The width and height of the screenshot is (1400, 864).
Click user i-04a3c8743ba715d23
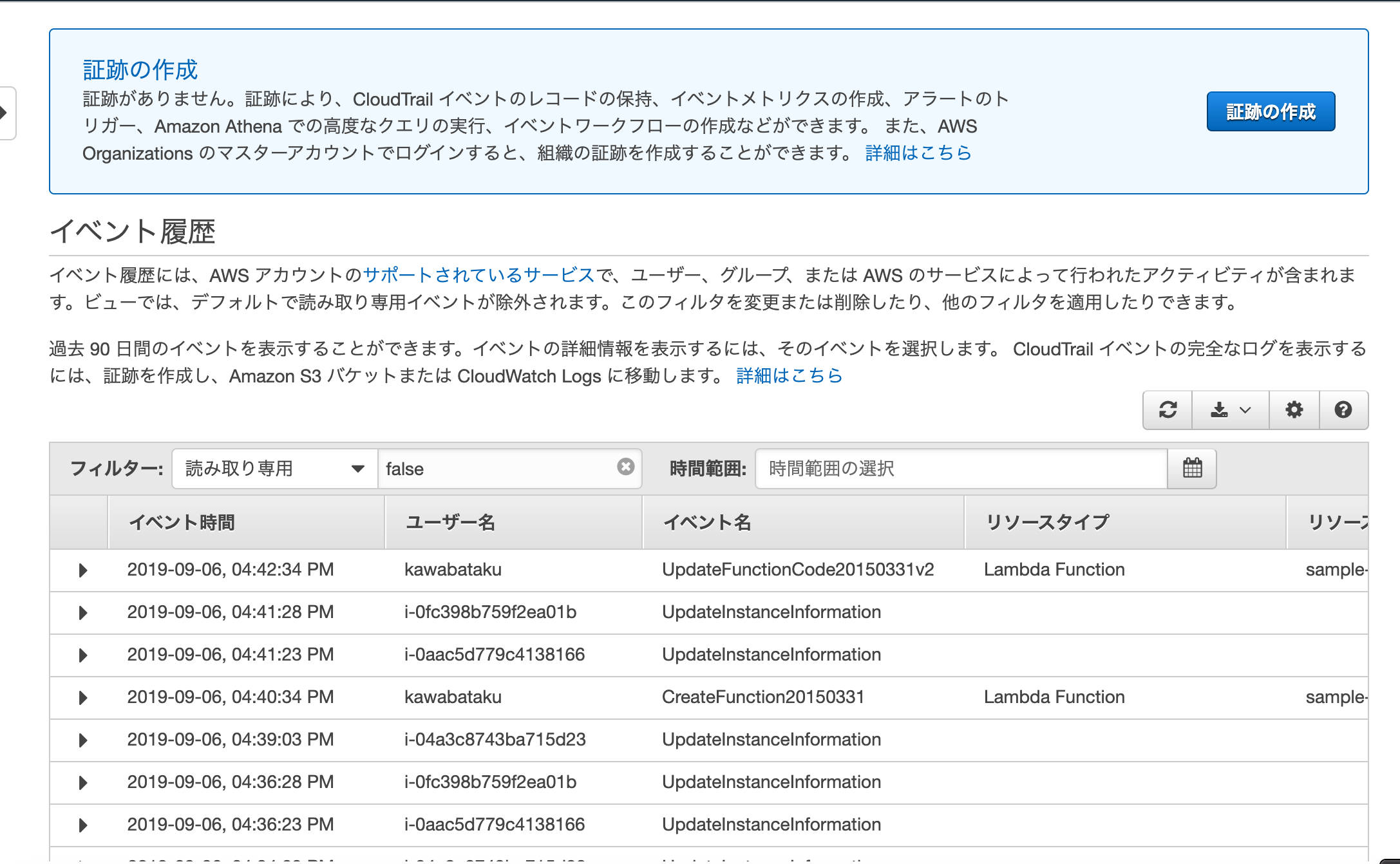pyautogui.click(x=495, y=739)
